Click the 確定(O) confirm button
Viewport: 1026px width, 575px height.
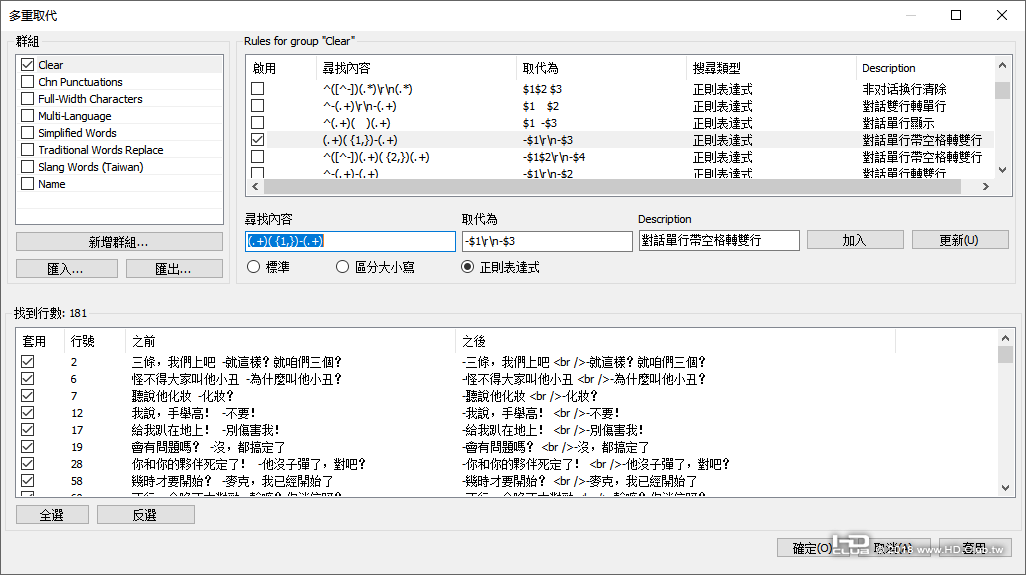click(x=813, y=548)
